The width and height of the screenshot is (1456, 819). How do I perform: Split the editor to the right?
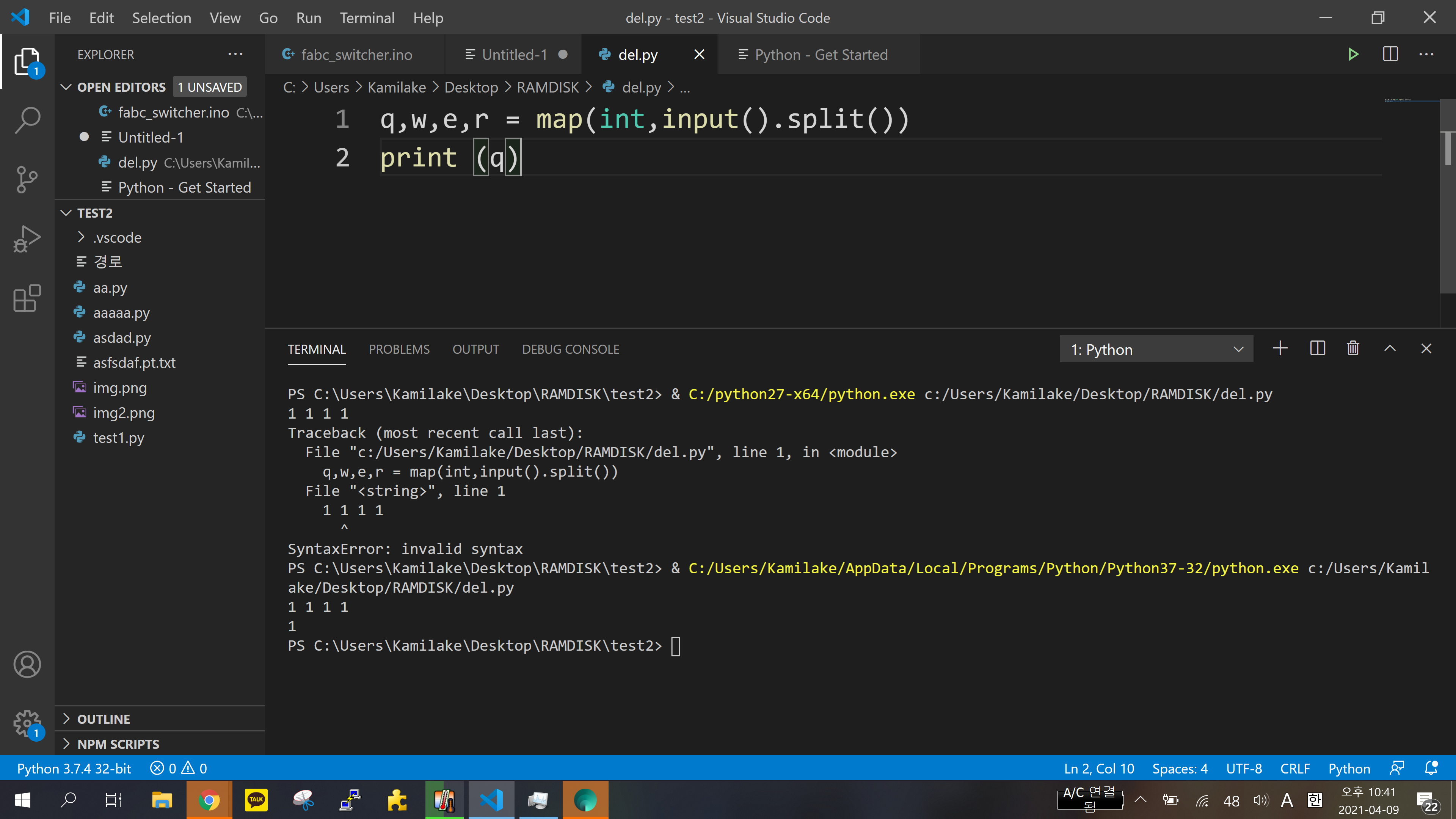1390,55
